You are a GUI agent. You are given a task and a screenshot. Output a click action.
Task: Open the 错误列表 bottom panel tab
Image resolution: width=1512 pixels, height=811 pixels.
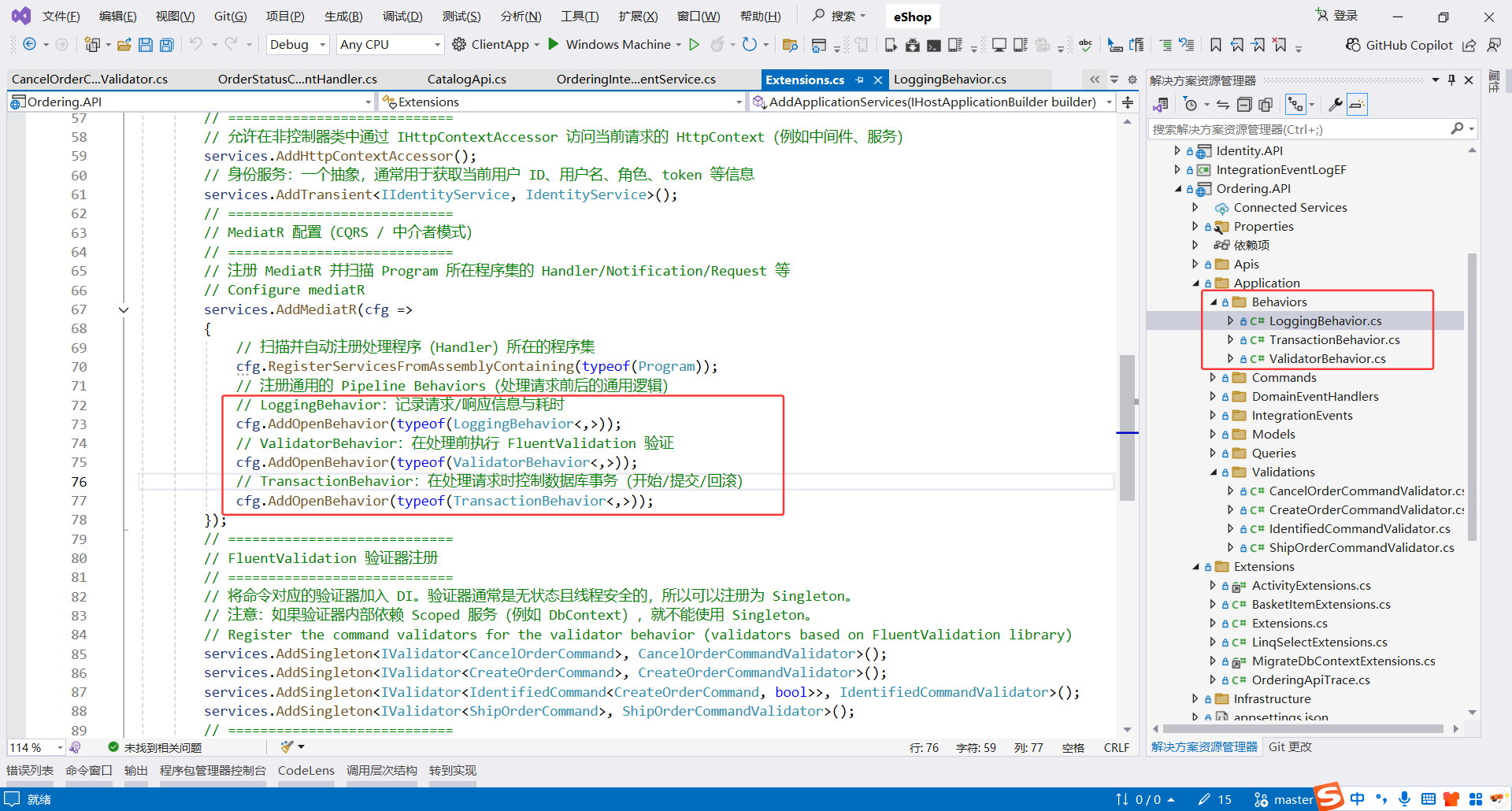click(30, 770)
